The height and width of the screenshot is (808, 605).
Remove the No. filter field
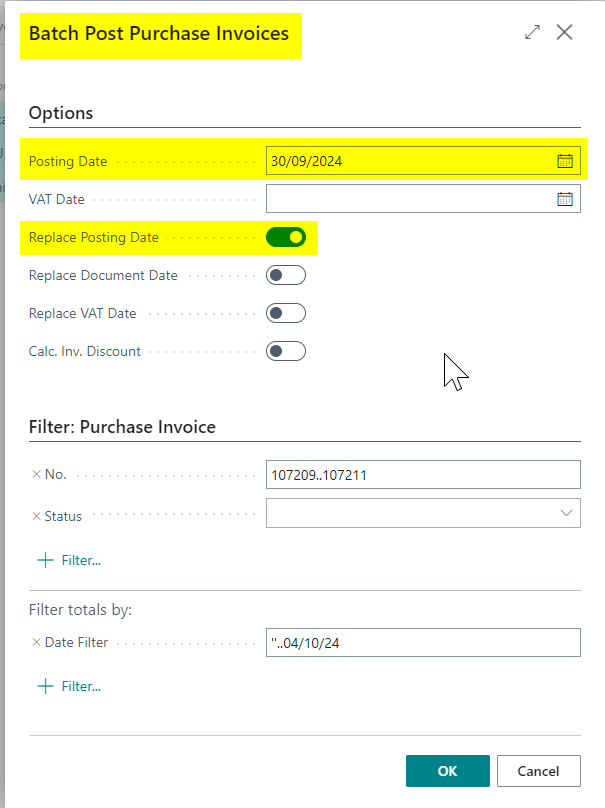(36, 475)
